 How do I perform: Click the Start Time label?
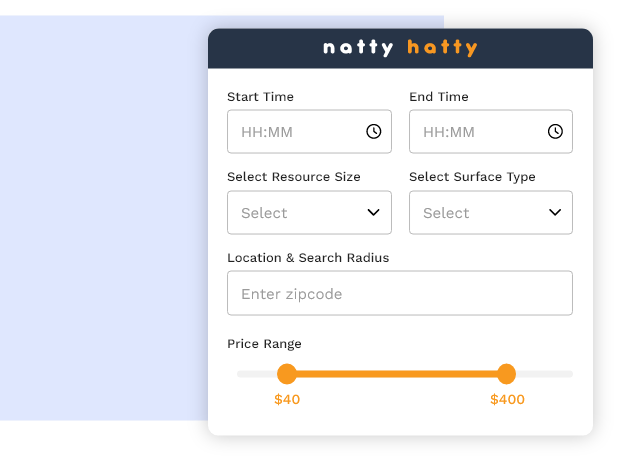tap(260, 97)
